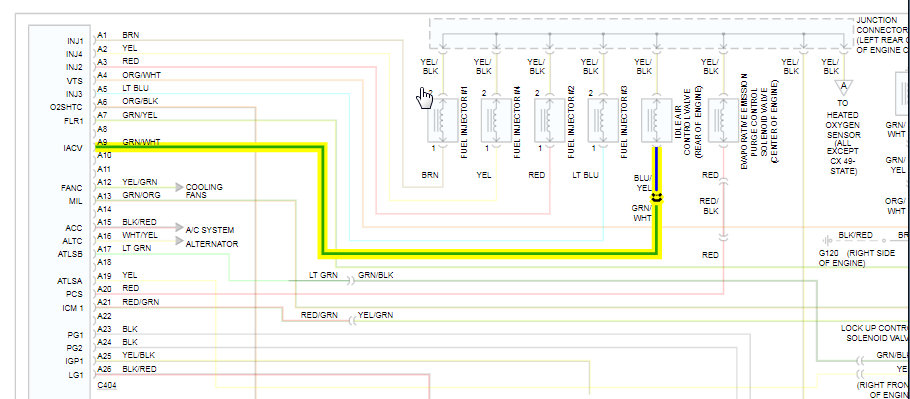The width and height of the screenshot is (910, 399).
Task: Click the arrow pointing to COOLING FANS
Action: 179,187
